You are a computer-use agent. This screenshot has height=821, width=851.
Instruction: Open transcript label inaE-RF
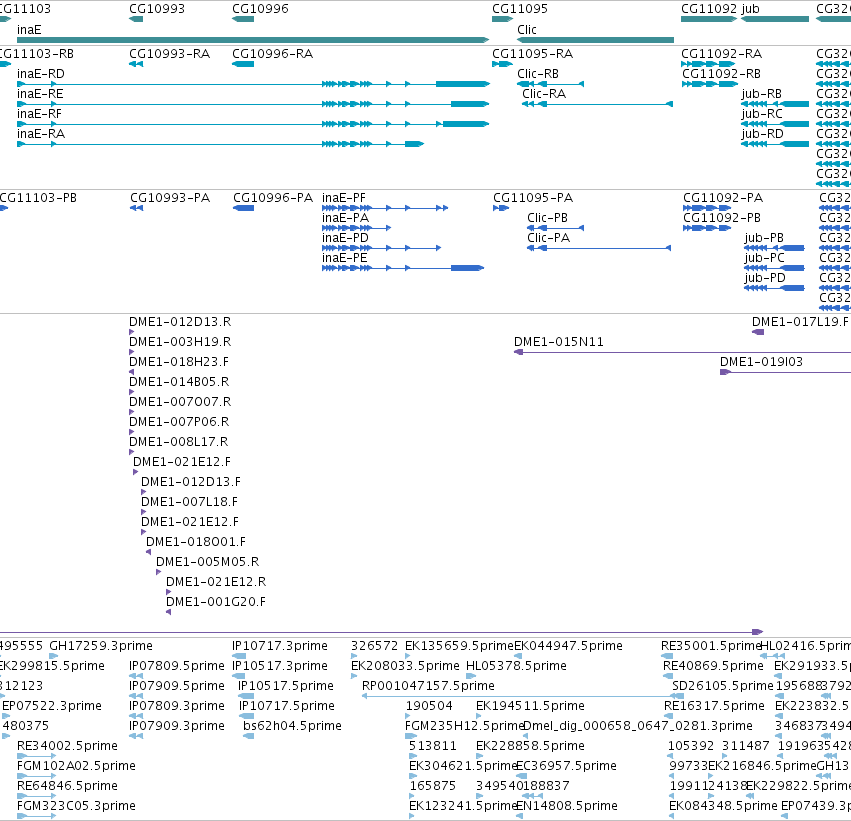tap(40, 114)
